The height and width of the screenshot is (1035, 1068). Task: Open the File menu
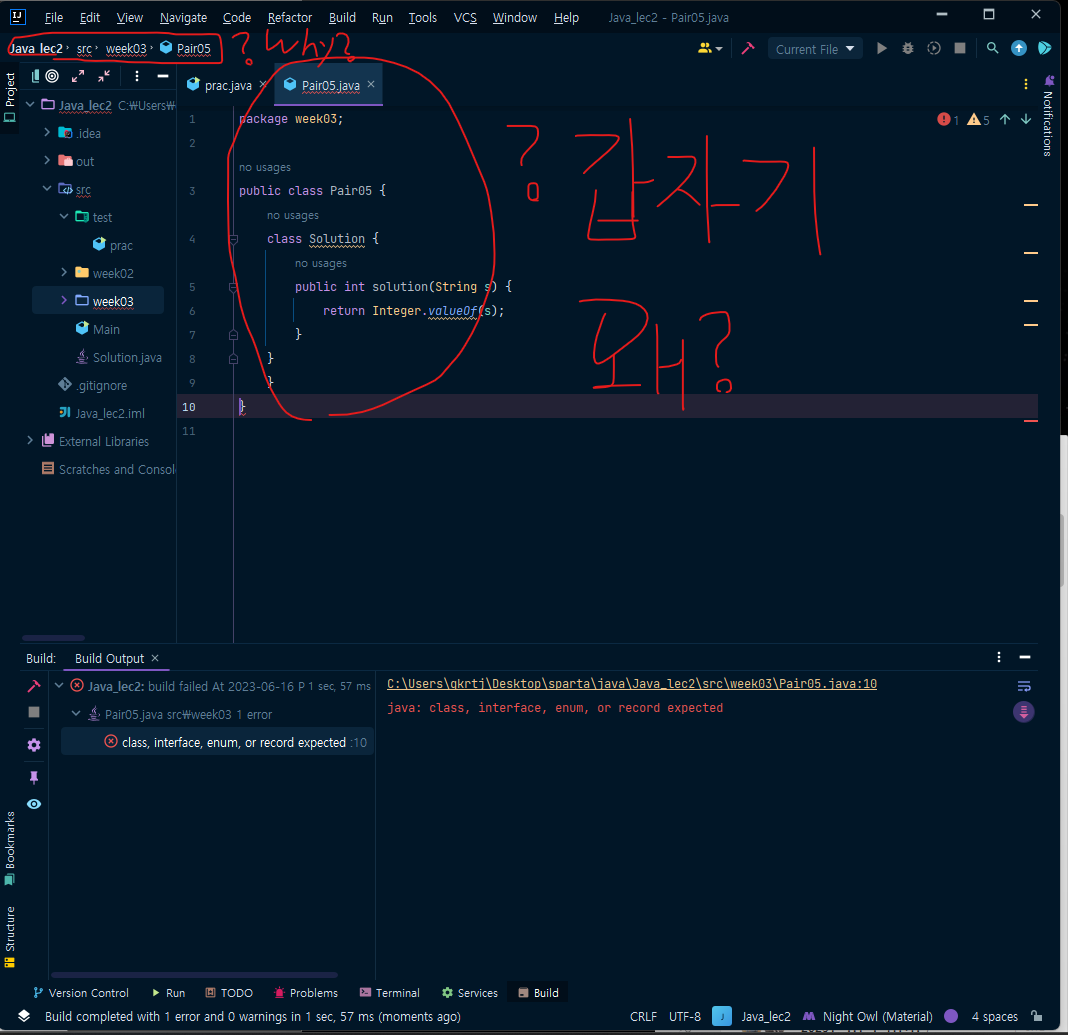(x=53, y=18)
